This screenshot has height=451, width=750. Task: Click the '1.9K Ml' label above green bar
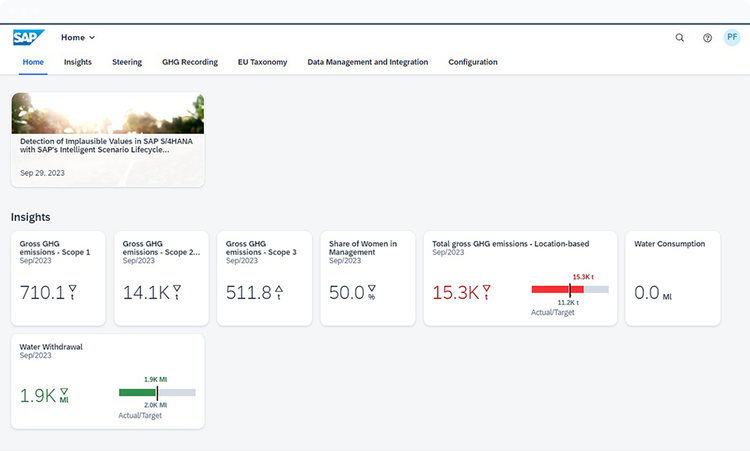[156, 379]
